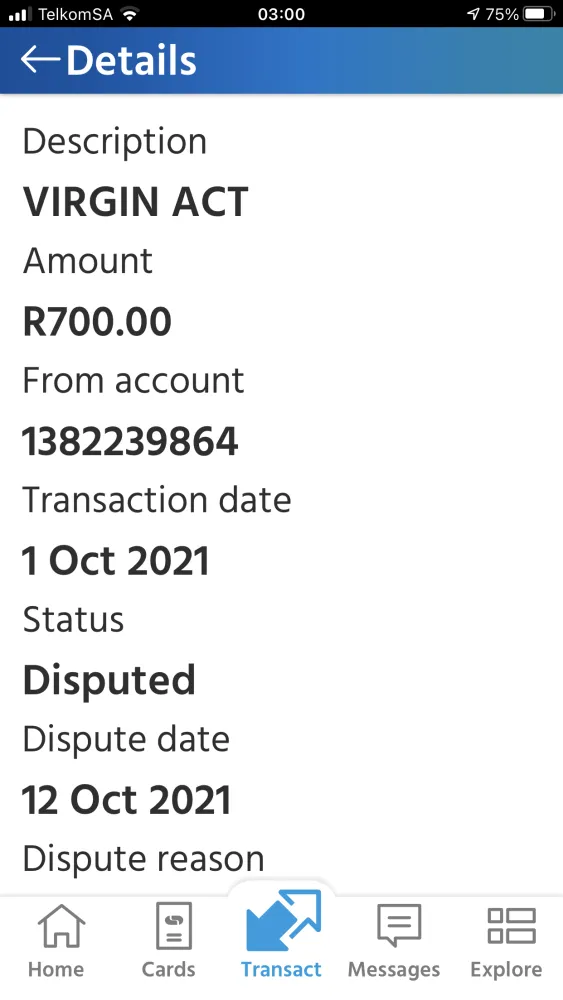The image size is (563, 1000).
Task: Tap the 12 Oct 2021 dispute date
Action: click(126, 800)
